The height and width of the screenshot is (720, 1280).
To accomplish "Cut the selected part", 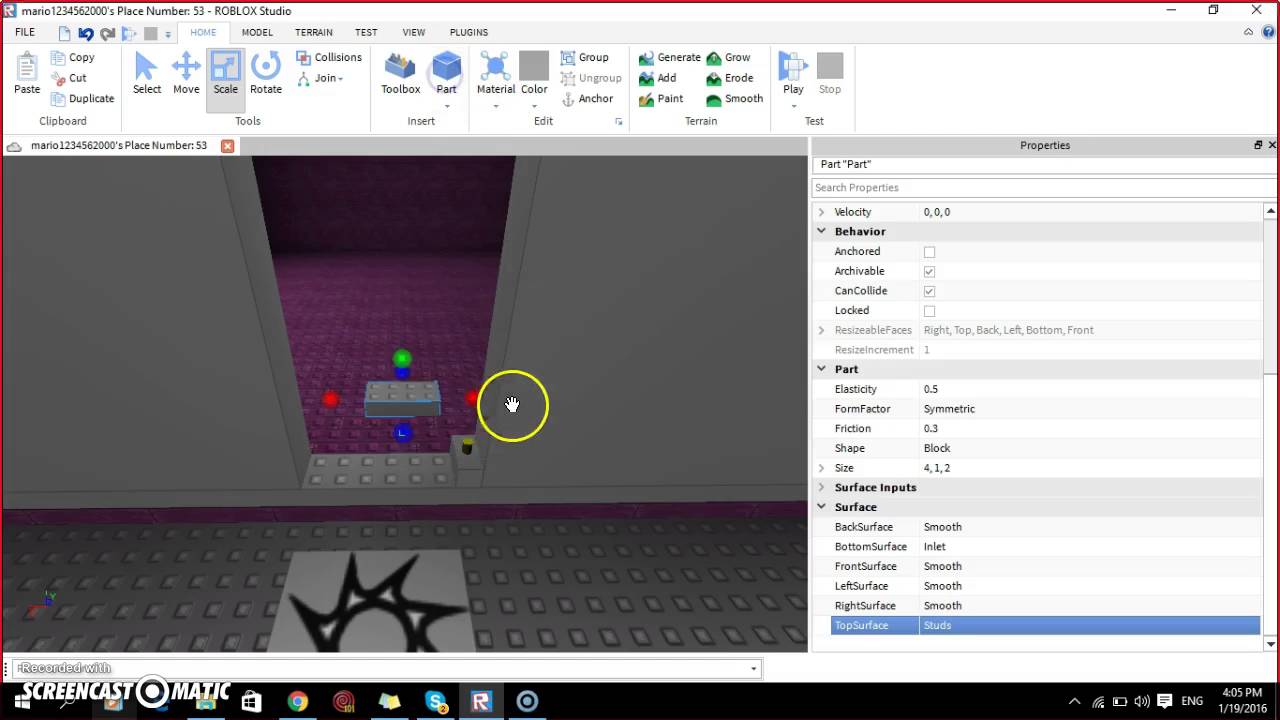I will coord(68,78).
